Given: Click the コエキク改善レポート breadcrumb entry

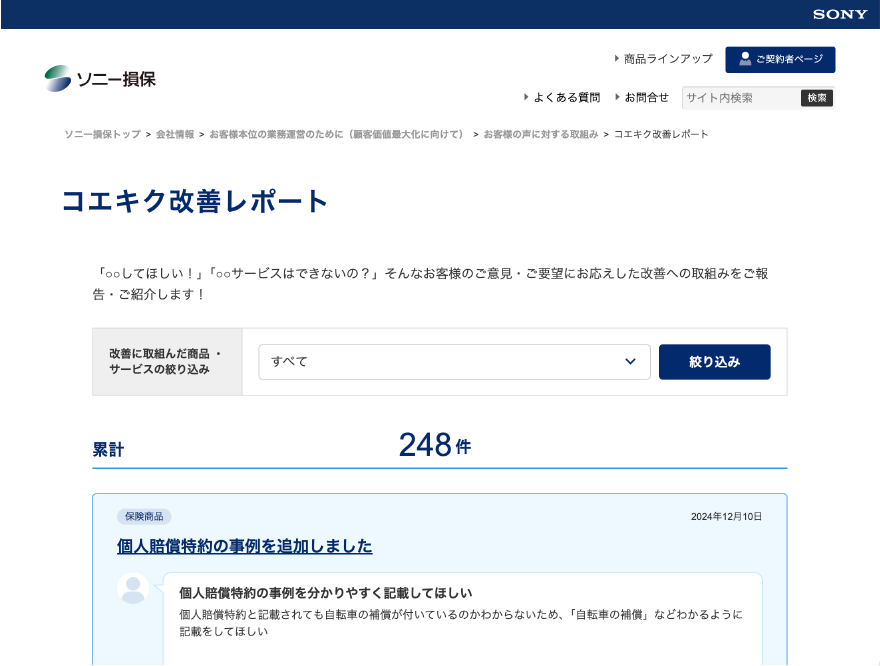Looking at the screenshot, I should tap(661, 134).
